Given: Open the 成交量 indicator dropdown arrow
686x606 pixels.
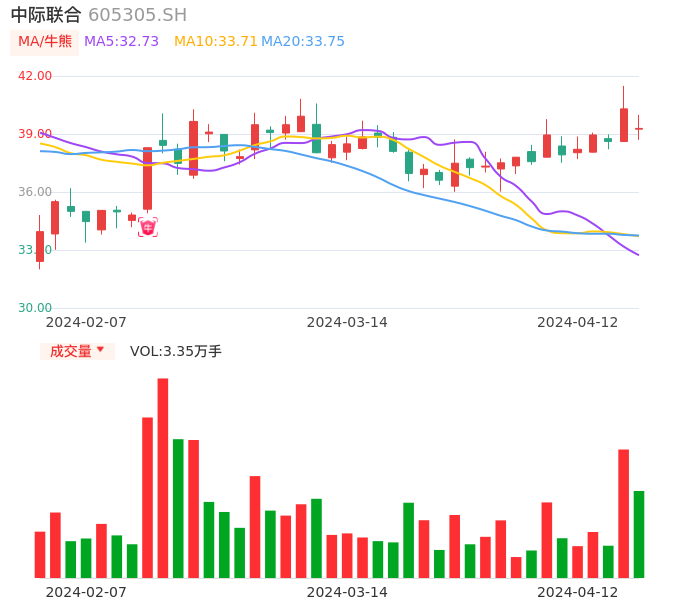Looking at the screenshot, I should click(x=100, y=350).
